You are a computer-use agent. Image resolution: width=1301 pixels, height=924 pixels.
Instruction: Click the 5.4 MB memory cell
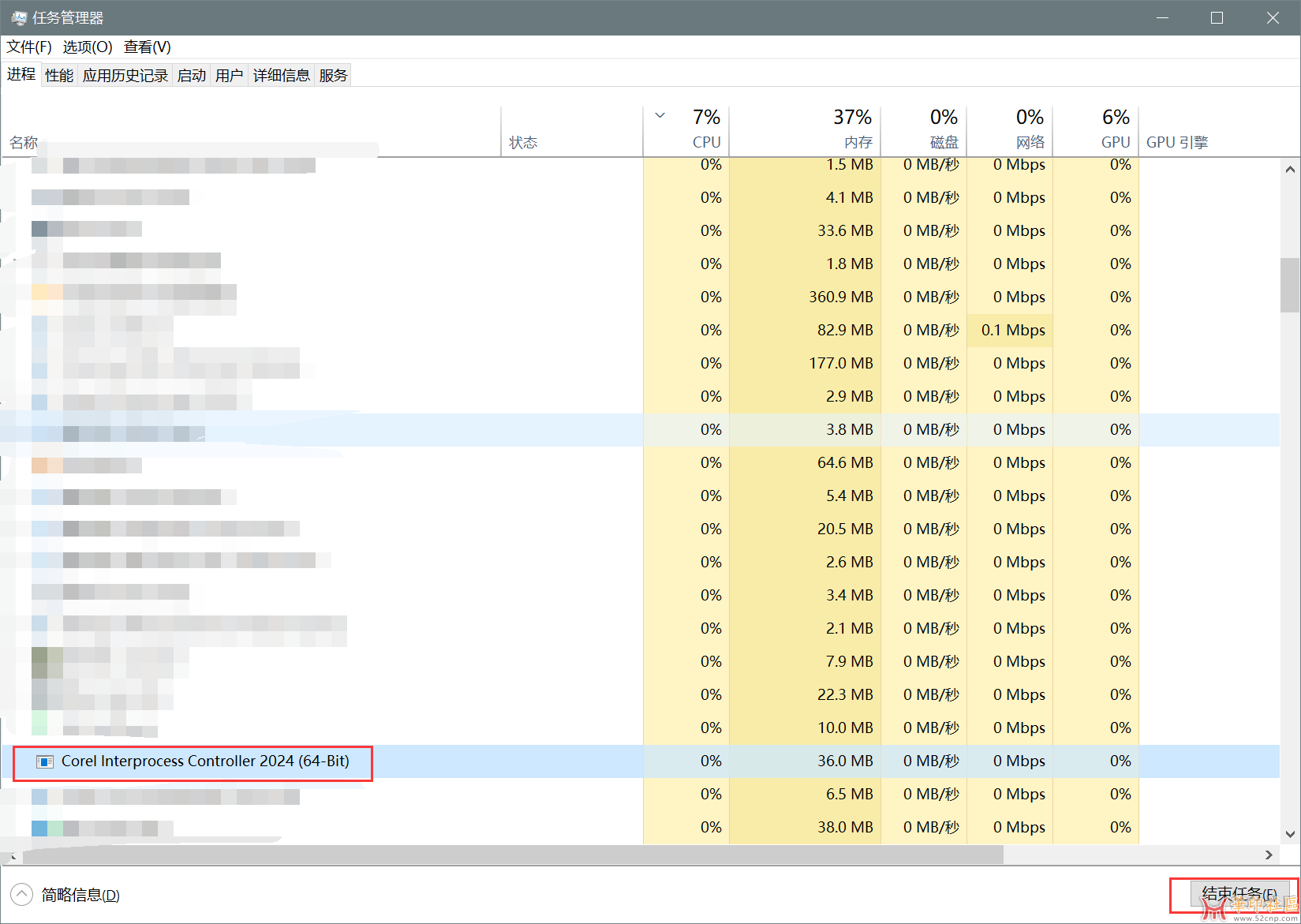805,496
